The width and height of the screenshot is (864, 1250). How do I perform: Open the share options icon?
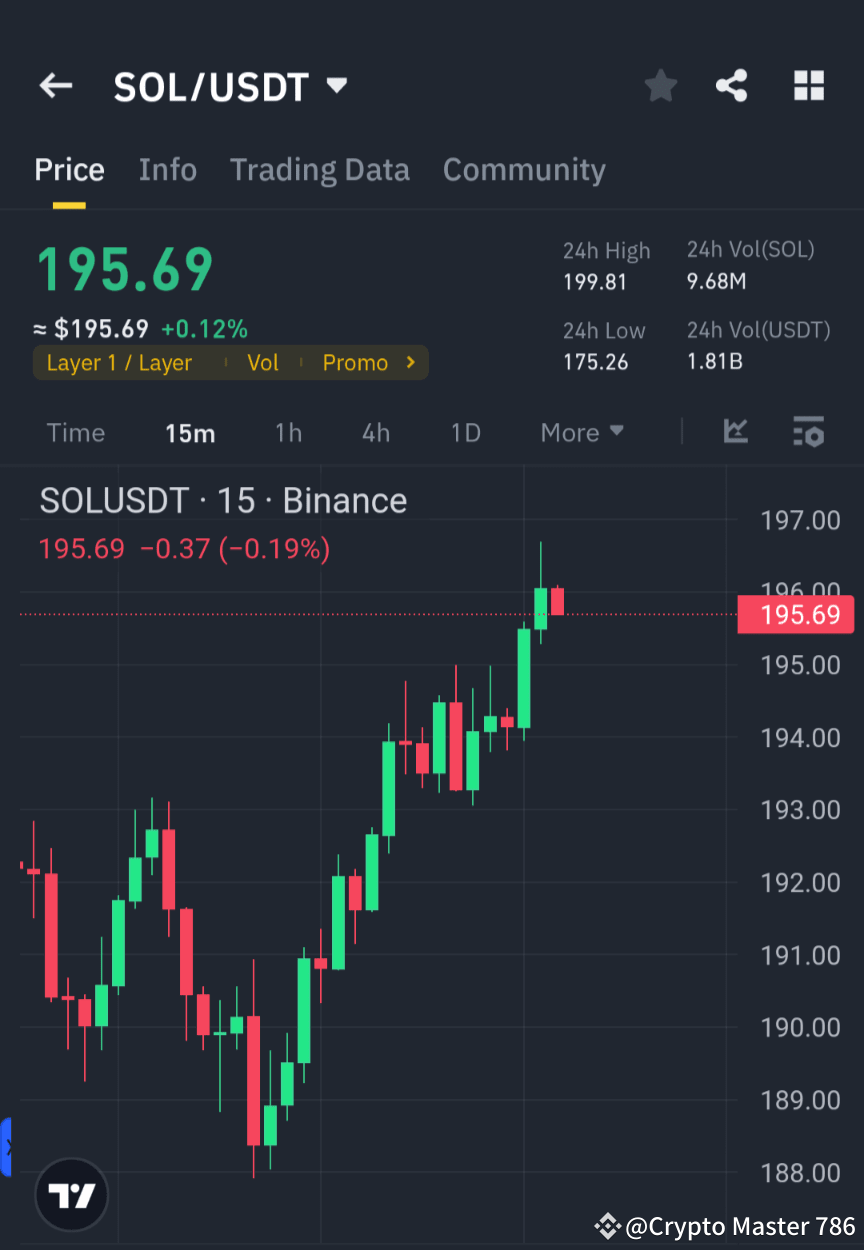pyautogui.click(x=732, y=86)
